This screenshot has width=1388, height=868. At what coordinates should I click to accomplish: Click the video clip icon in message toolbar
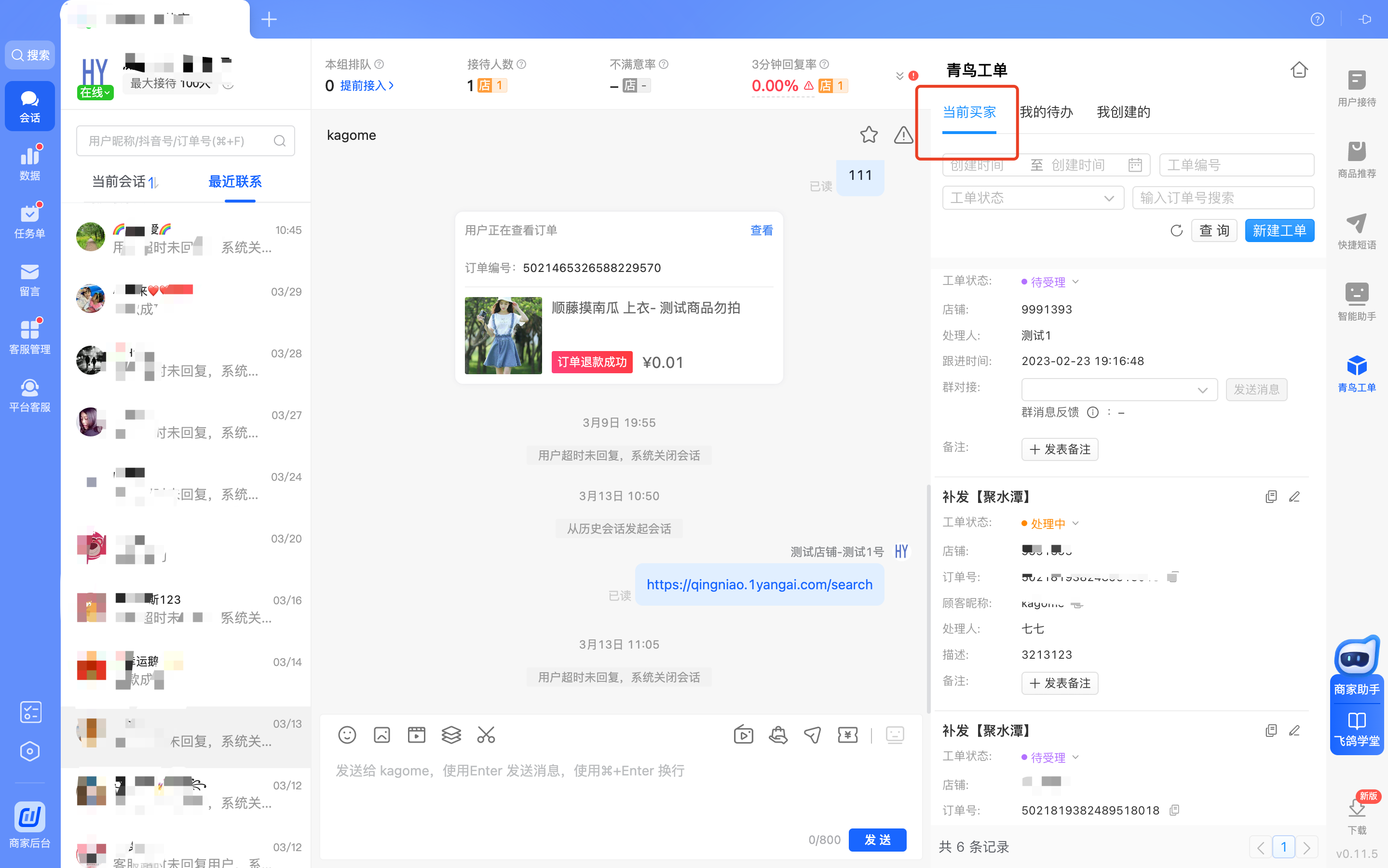(x=416, y=735)
